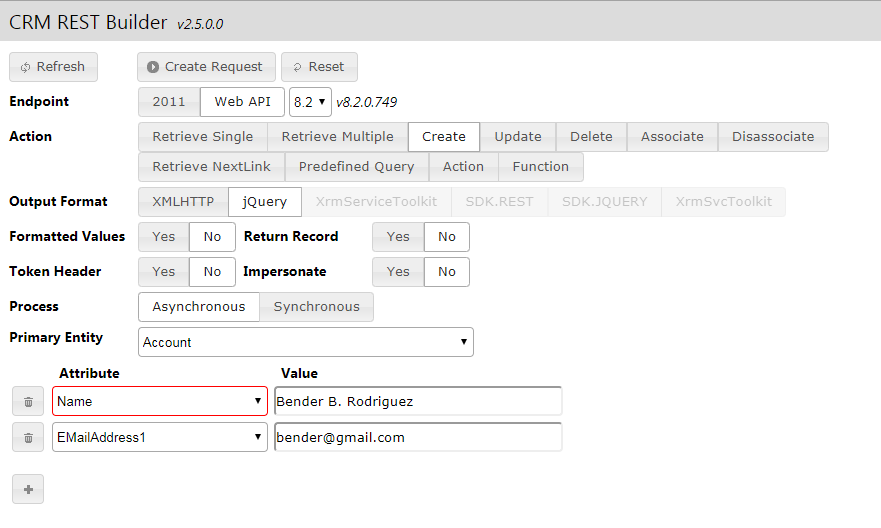Select Synchronous process mode

coord(316,307)
